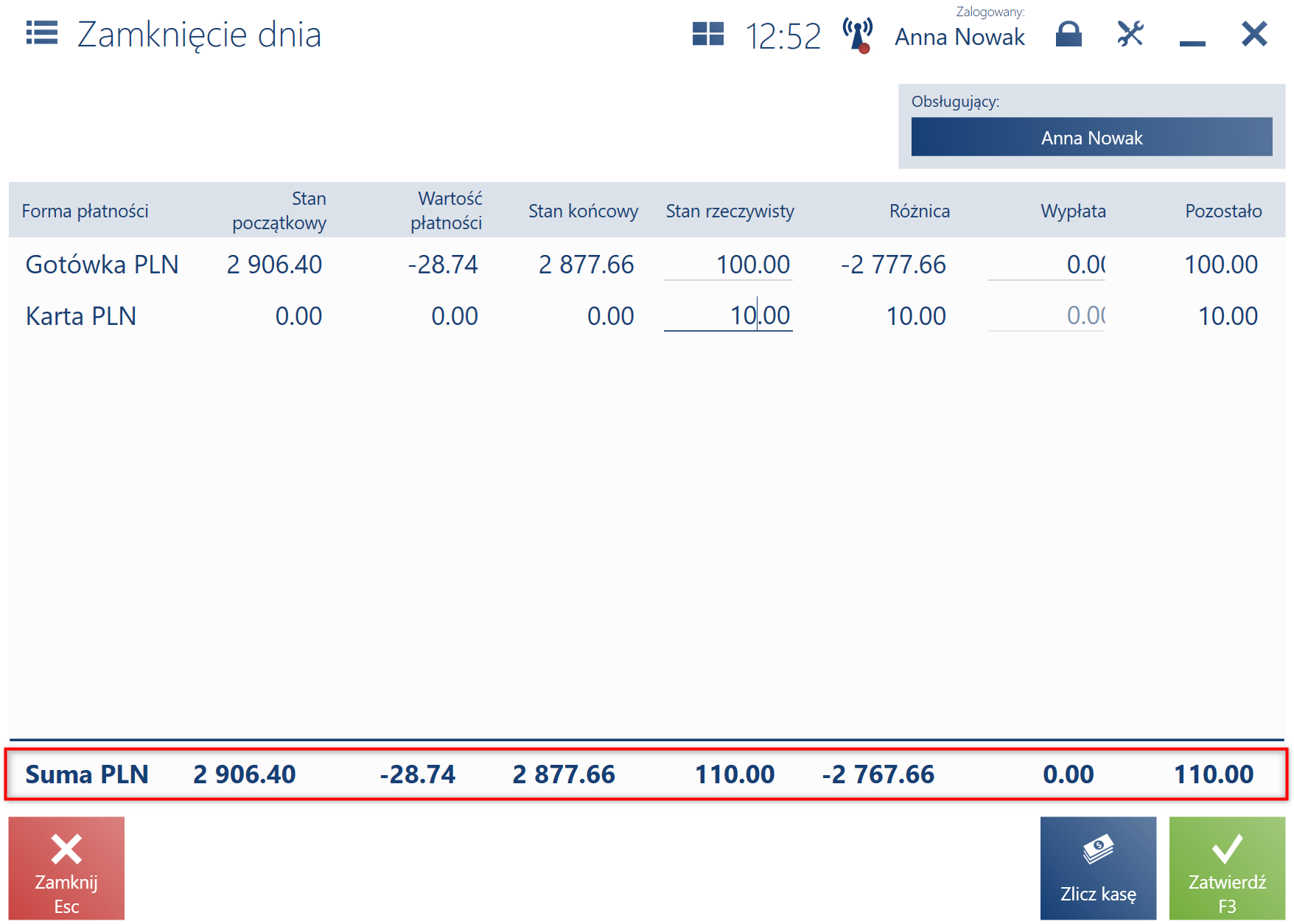The height and width of the screenshot is (924, 1294).
Task: Edit Gotówka PLN Wypłata field
Action: click(x=1046, y=265)
